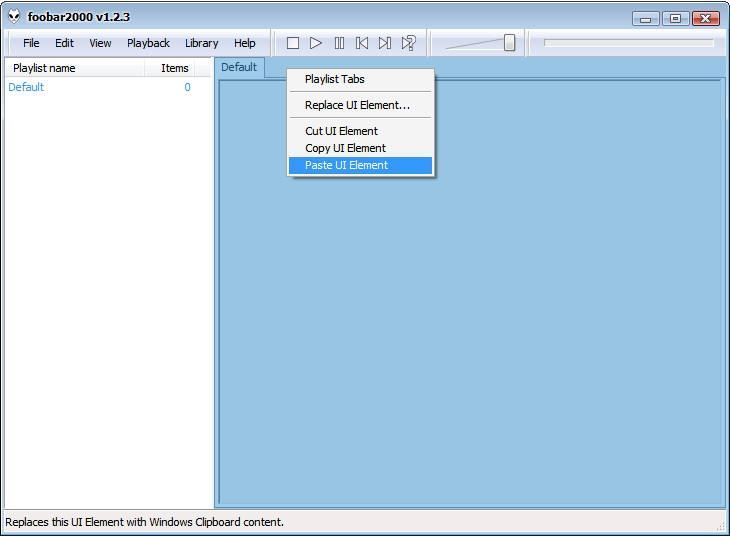730x536 pixels.
Task: Open the Edit menu
Action: click(64, 43)
